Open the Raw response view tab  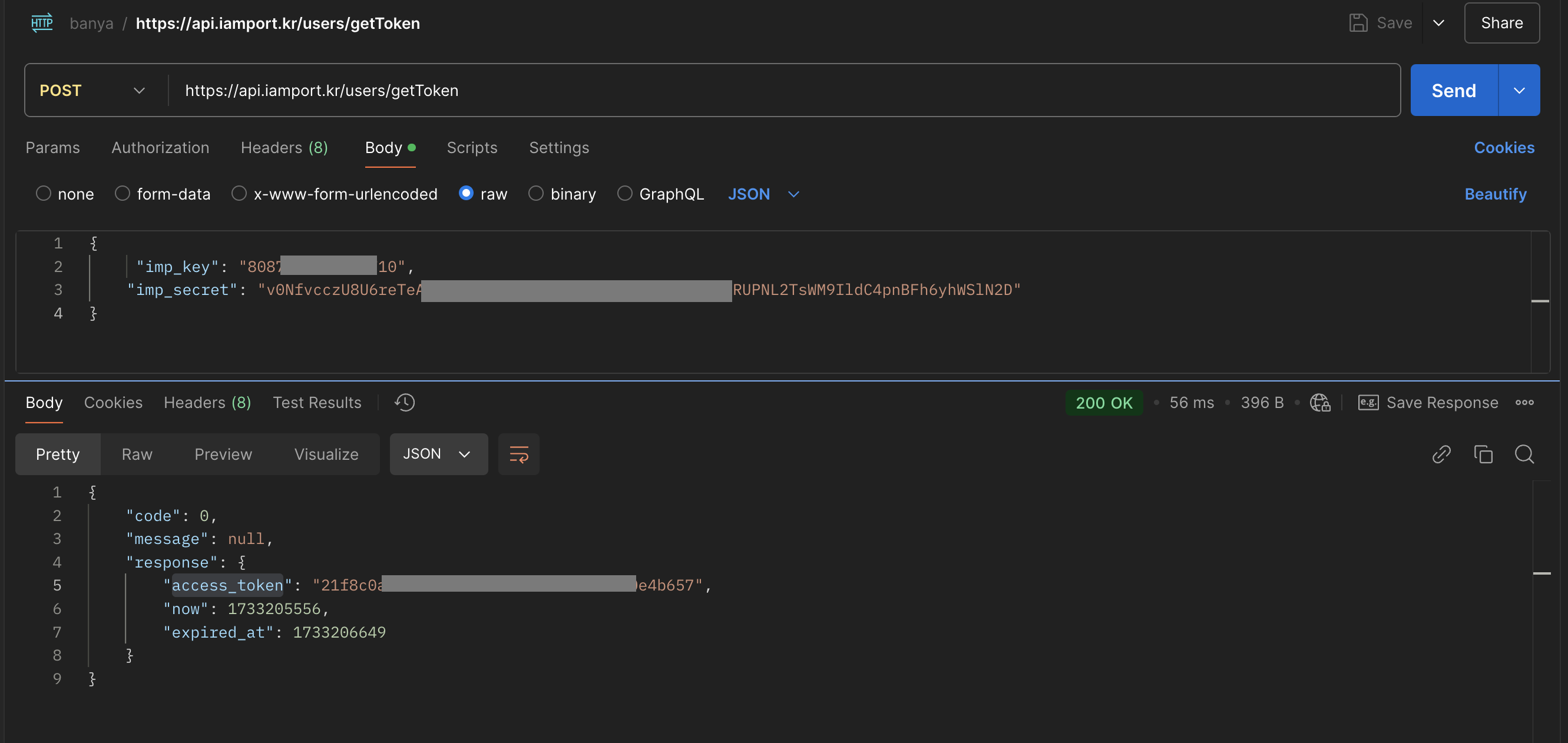pos(136,454)
